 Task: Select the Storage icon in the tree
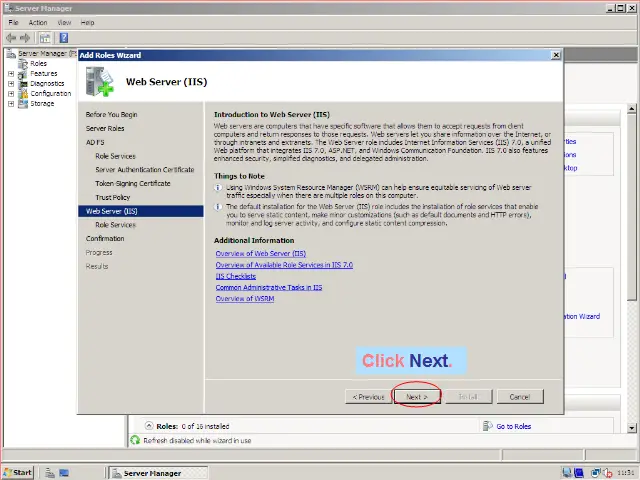tap(23, 104)
